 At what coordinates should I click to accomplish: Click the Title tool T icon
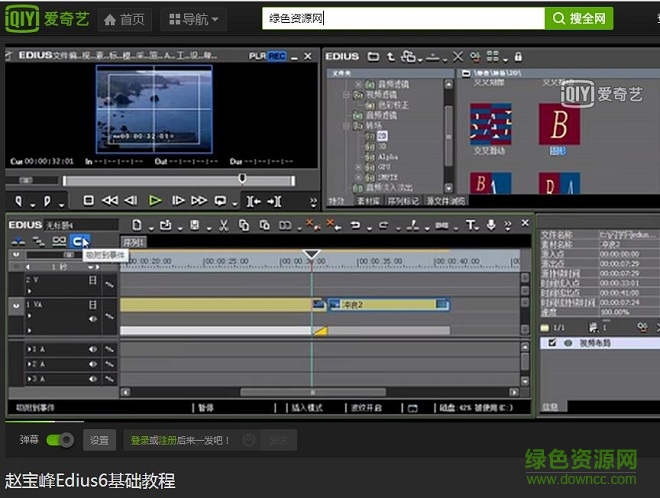[x=472, y=225]
